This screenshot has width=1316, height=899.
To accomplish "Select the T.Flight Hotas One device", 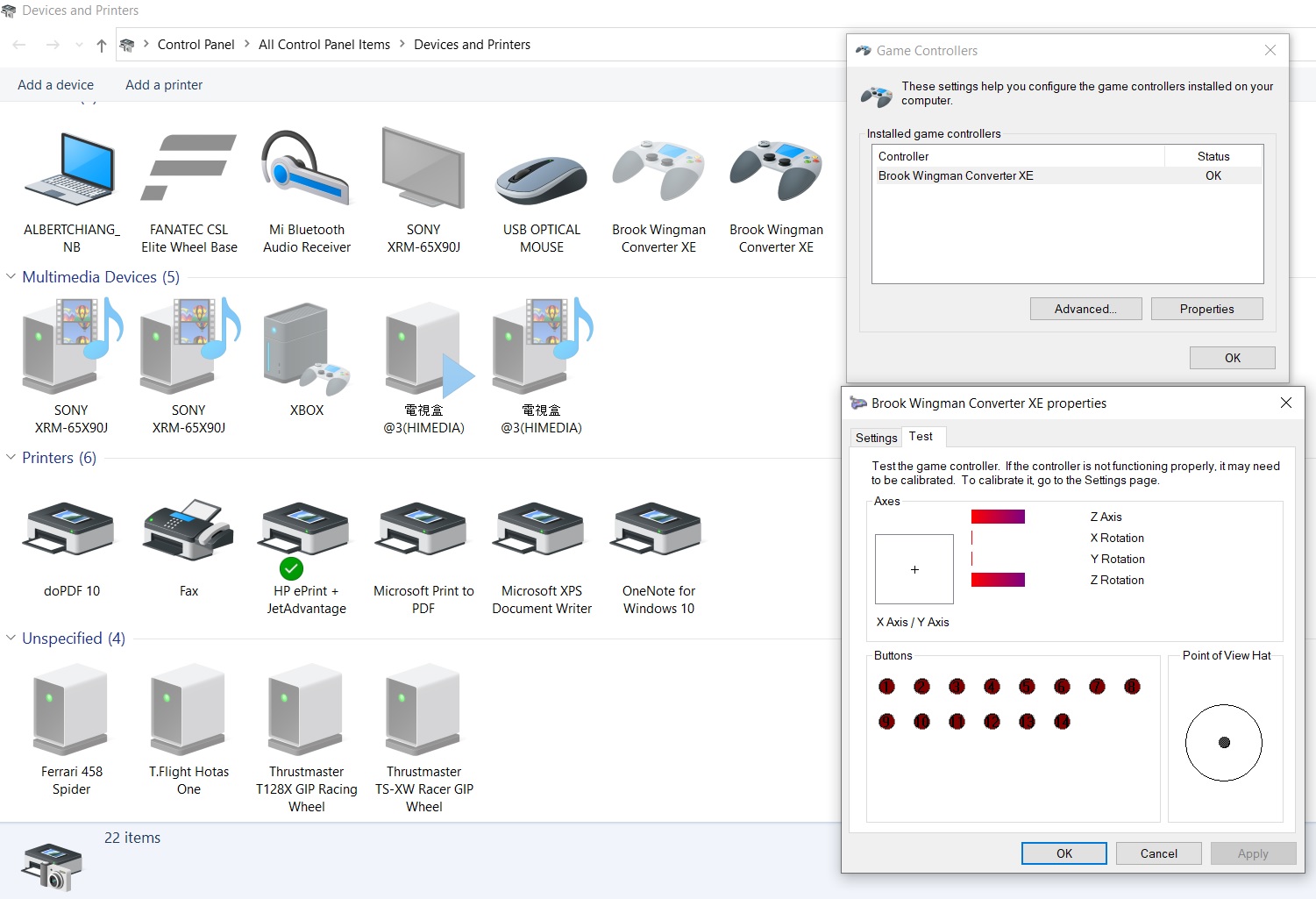I will [189, 728].
